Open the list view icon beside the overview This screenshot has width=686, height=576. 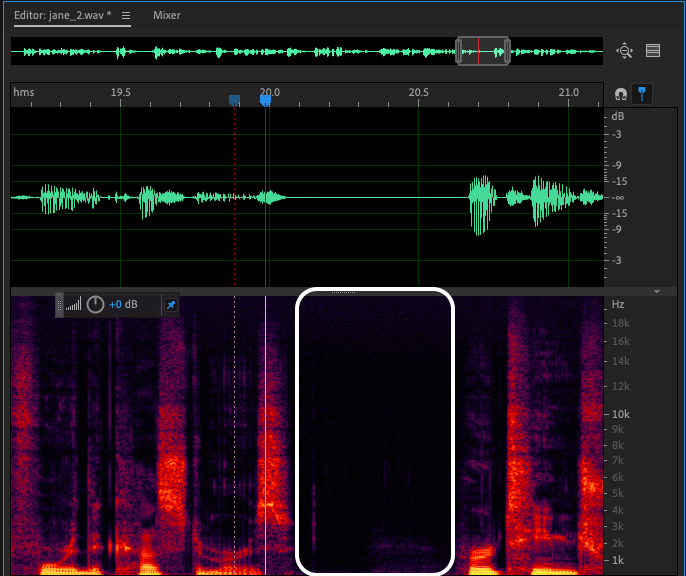pos(653,51)
